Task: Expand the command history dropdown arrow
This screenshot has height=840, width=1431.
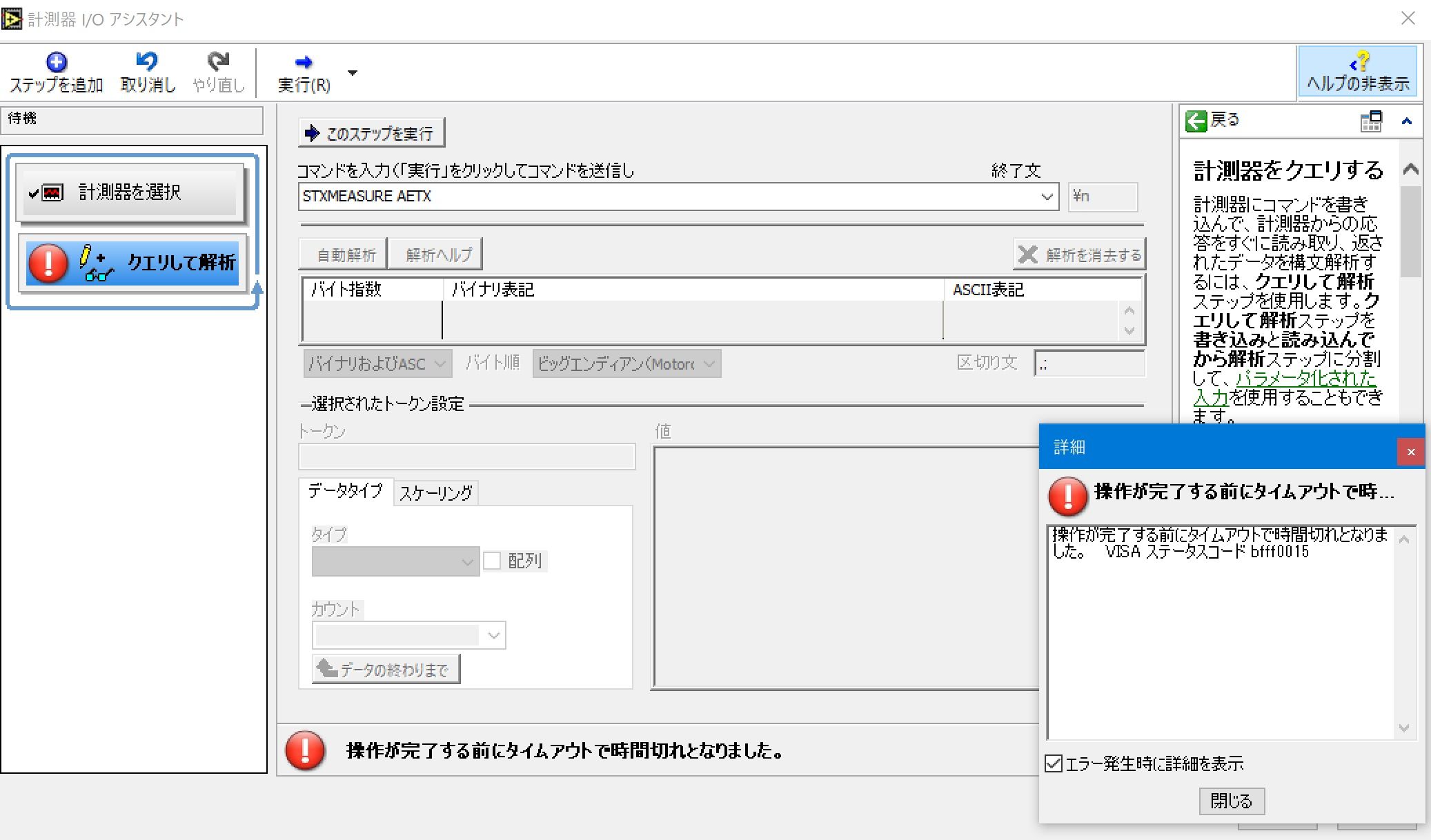Action: [1047, 197]
